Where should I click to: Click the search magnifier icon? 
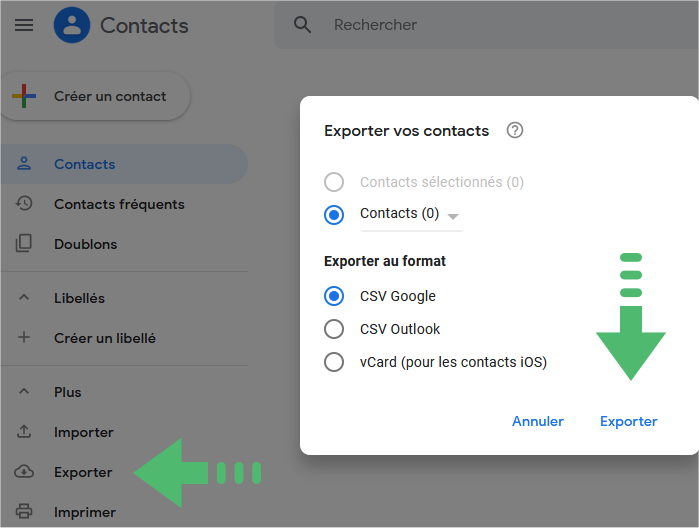point(302,25)
